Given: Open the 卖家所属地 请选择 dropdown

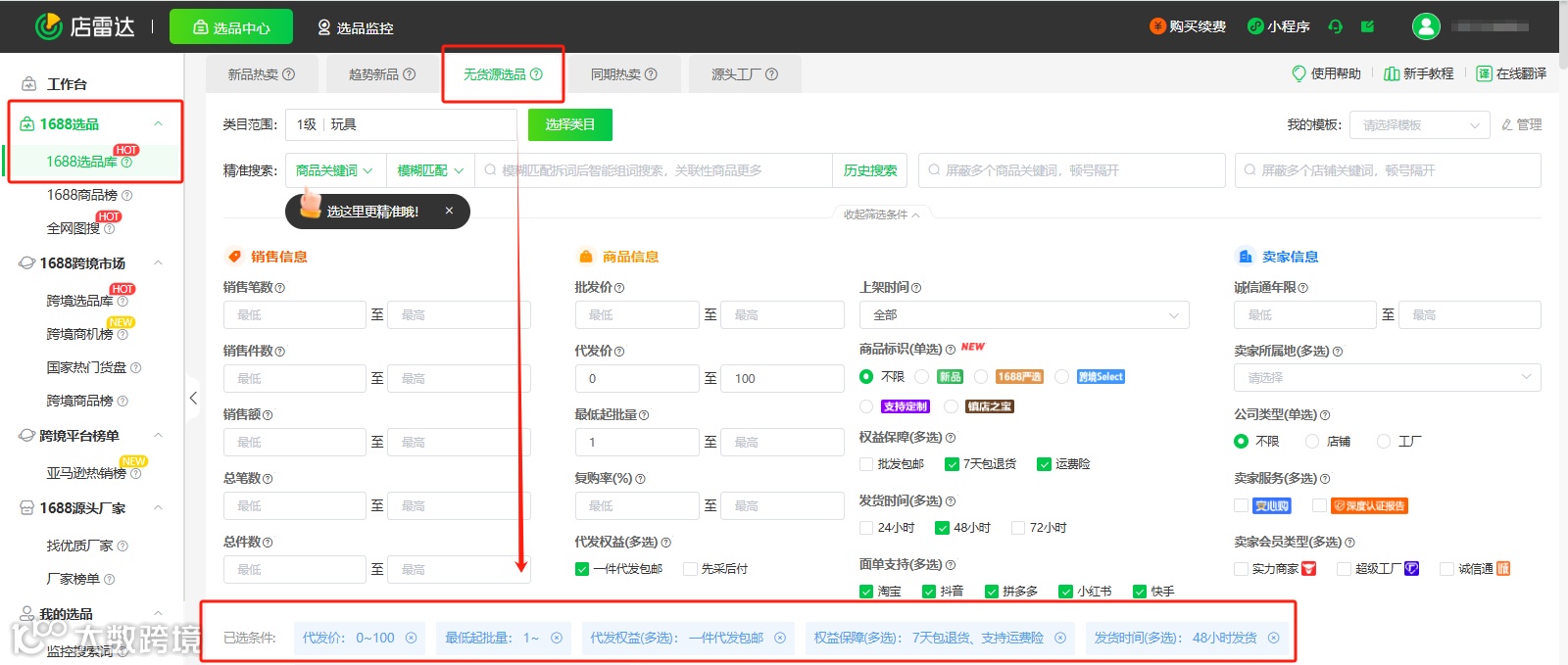Looking at the screenshot, I should click(1387, 378).
